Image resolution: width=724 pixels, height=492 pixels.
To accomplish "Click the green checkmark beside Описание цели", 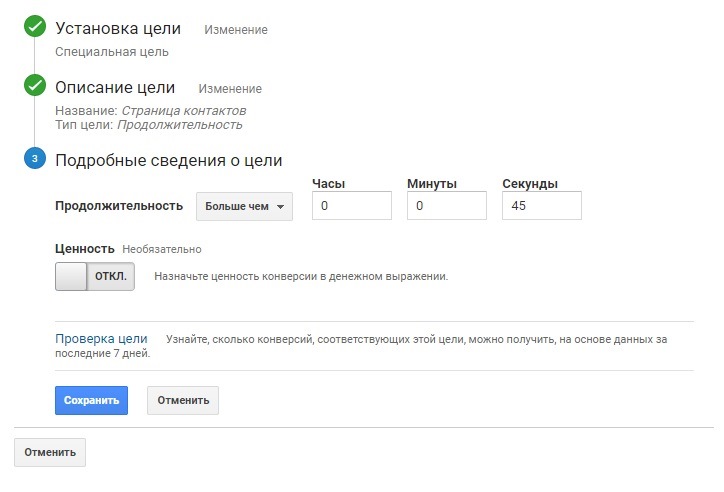I will (35, 85).
